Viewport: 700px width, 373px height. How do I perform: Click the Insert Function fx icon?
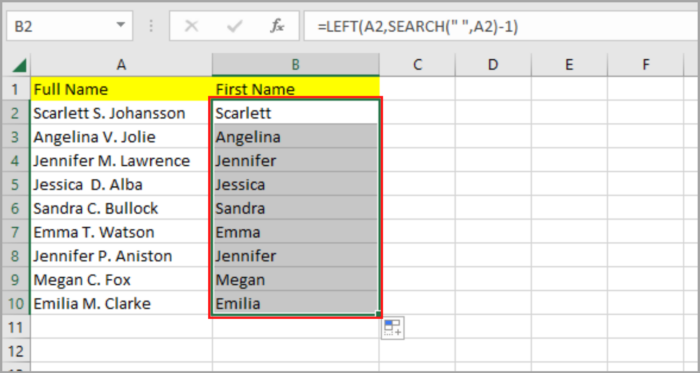click(x=277, y=26)
